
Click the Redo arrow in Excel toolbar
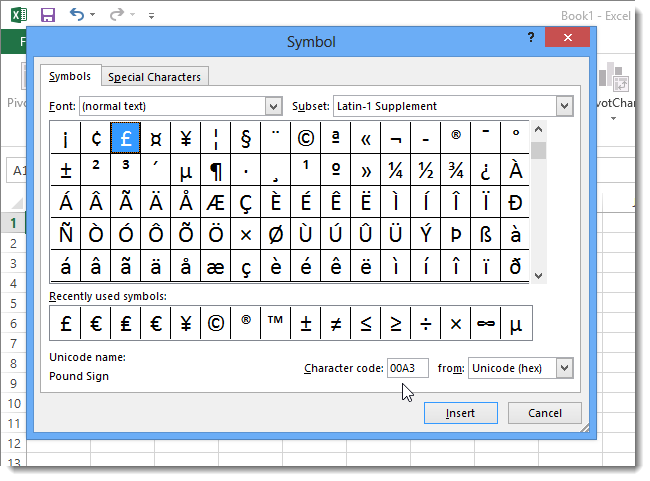[117, 15]
